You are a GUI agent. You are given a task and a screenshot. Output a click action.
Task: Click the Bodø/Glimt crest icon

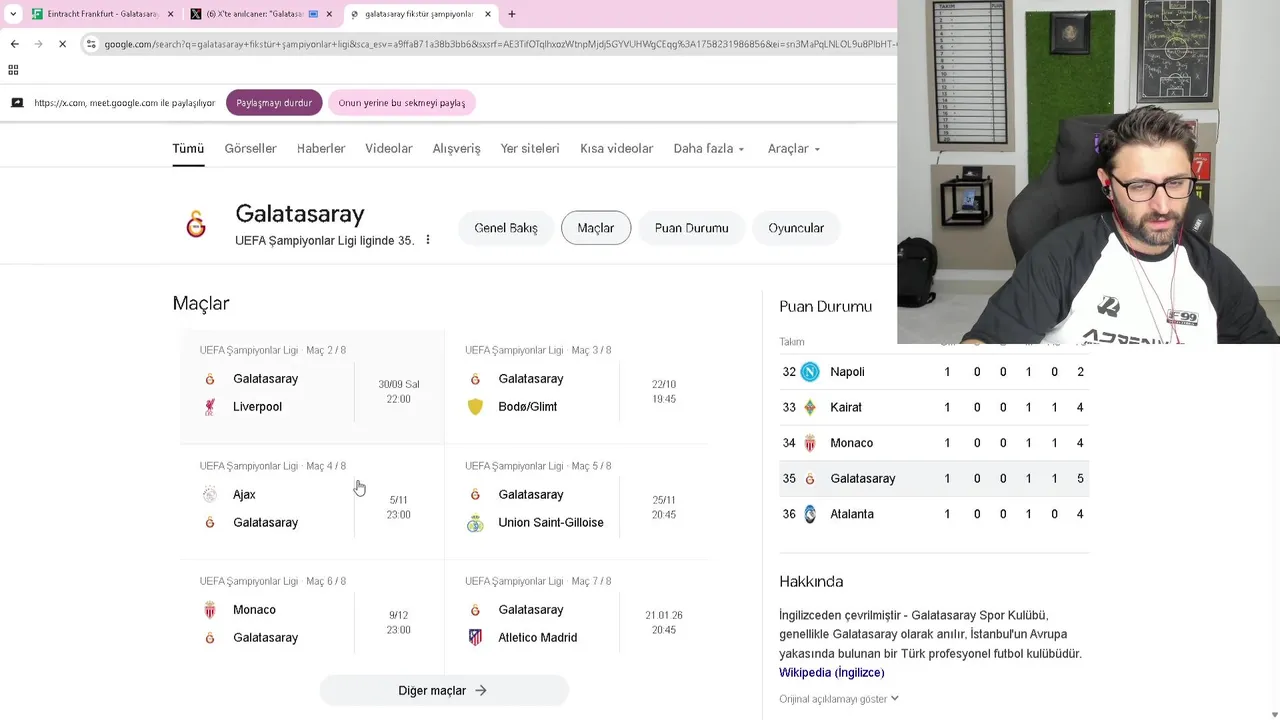coord(475,407)
